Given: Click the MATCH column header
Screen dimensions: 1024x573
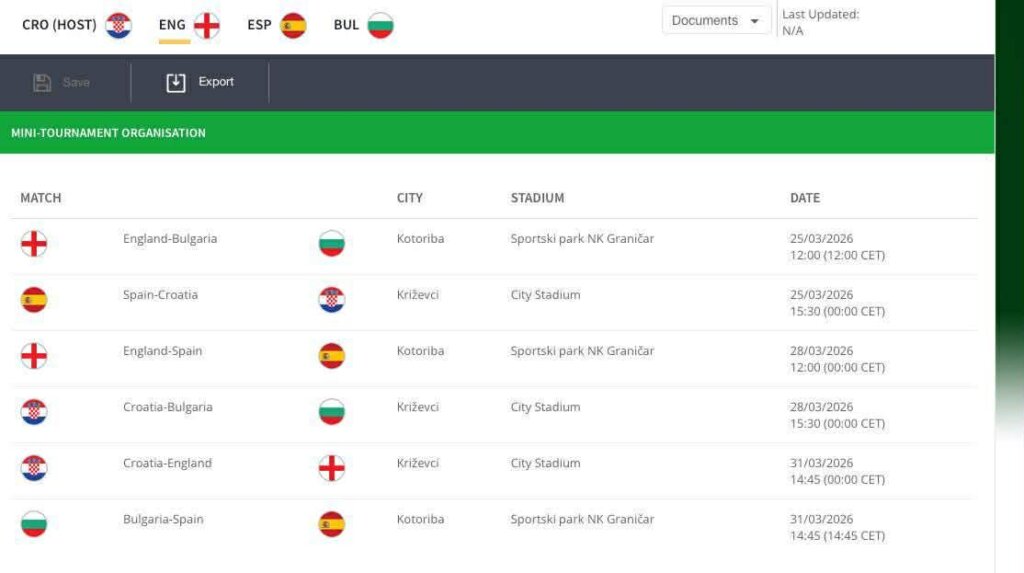Looking at the screenshot, I should (41, 198).
